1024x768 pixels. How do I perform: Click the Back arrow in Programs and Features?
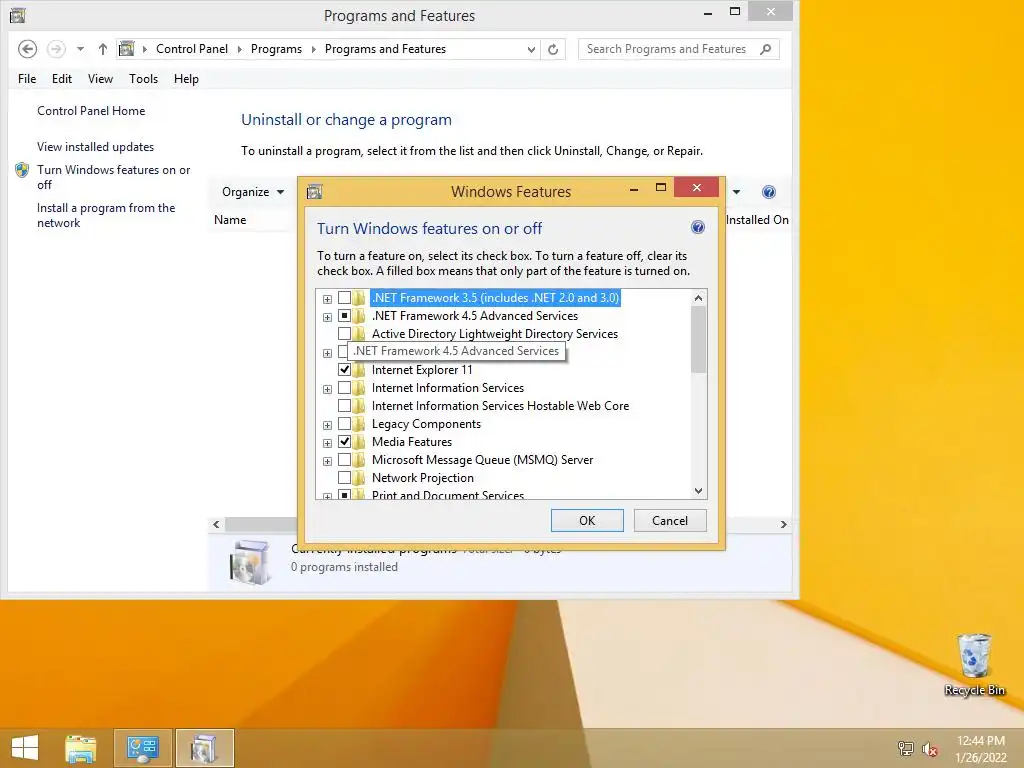click(27, 49)
